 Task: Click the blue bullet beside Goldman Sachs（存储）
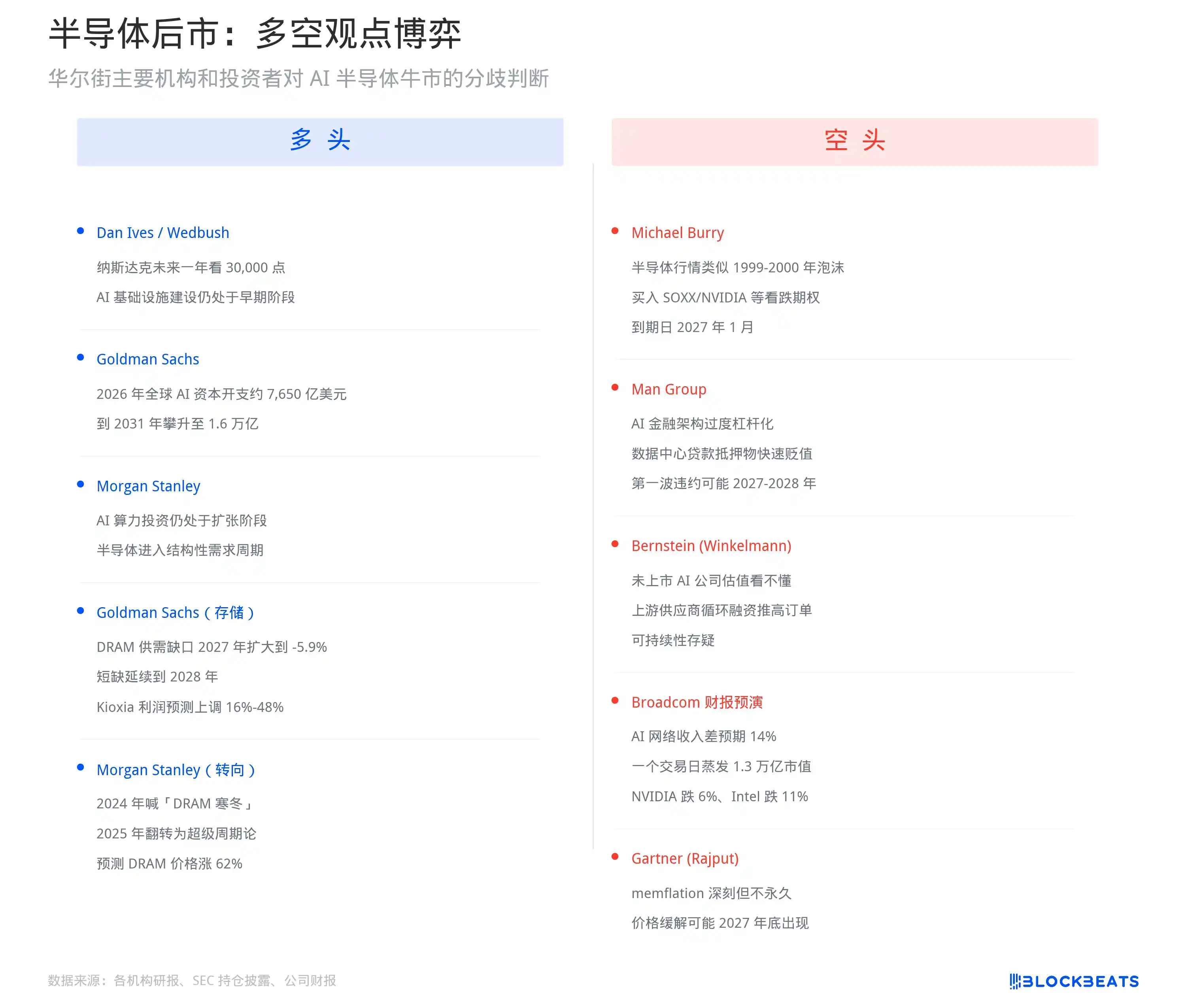click(x=81, y=611)
